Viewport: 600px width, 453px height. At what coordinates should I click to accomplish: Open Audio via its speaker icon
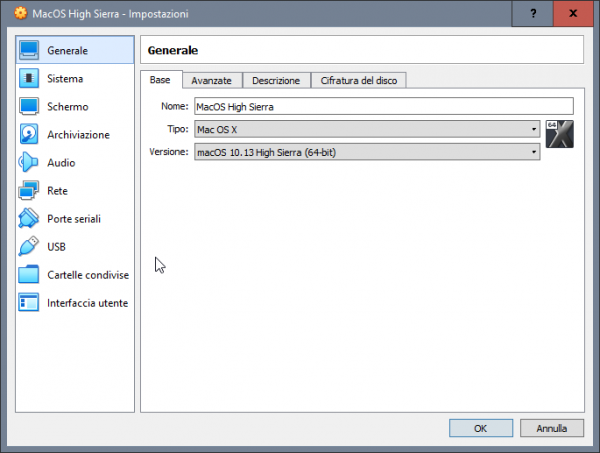[29, 162]
